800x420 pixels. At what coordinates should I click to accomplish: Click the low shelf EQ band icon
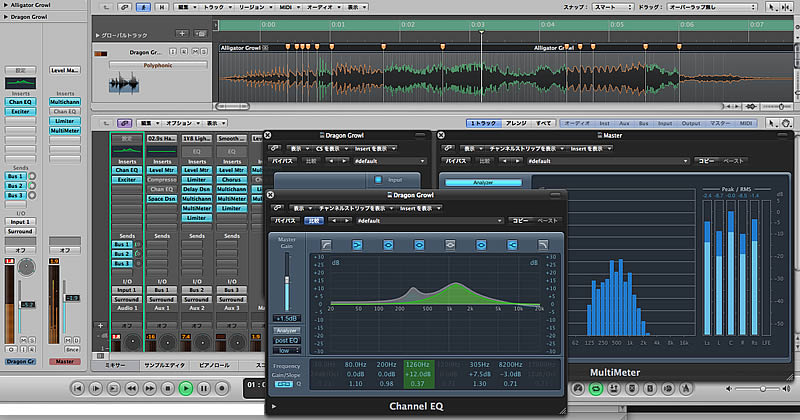click(358, 243)
